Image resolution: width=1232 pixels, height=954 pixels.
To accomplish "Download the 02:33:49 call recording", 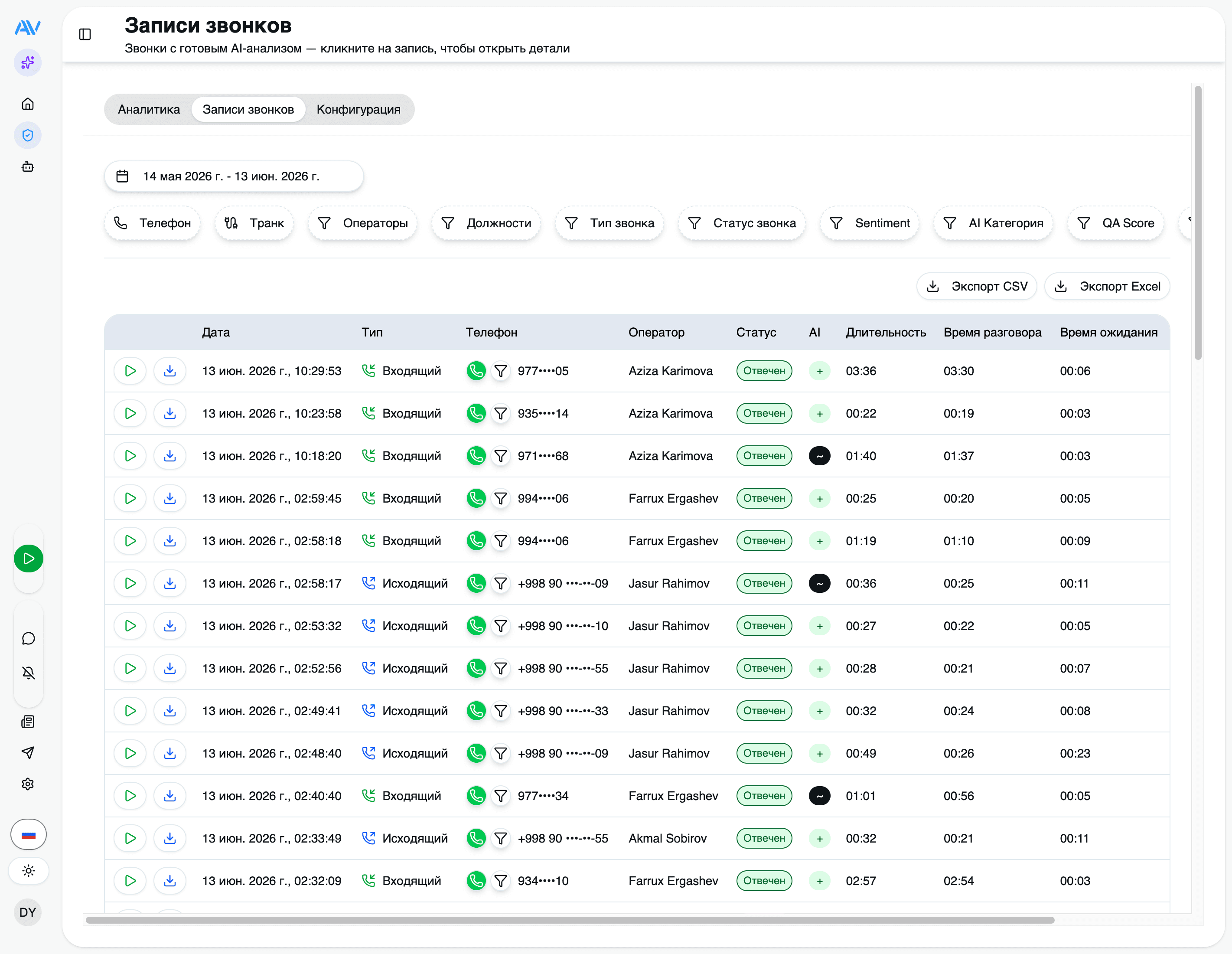I will pyautogui.click(x=170, y=838).
